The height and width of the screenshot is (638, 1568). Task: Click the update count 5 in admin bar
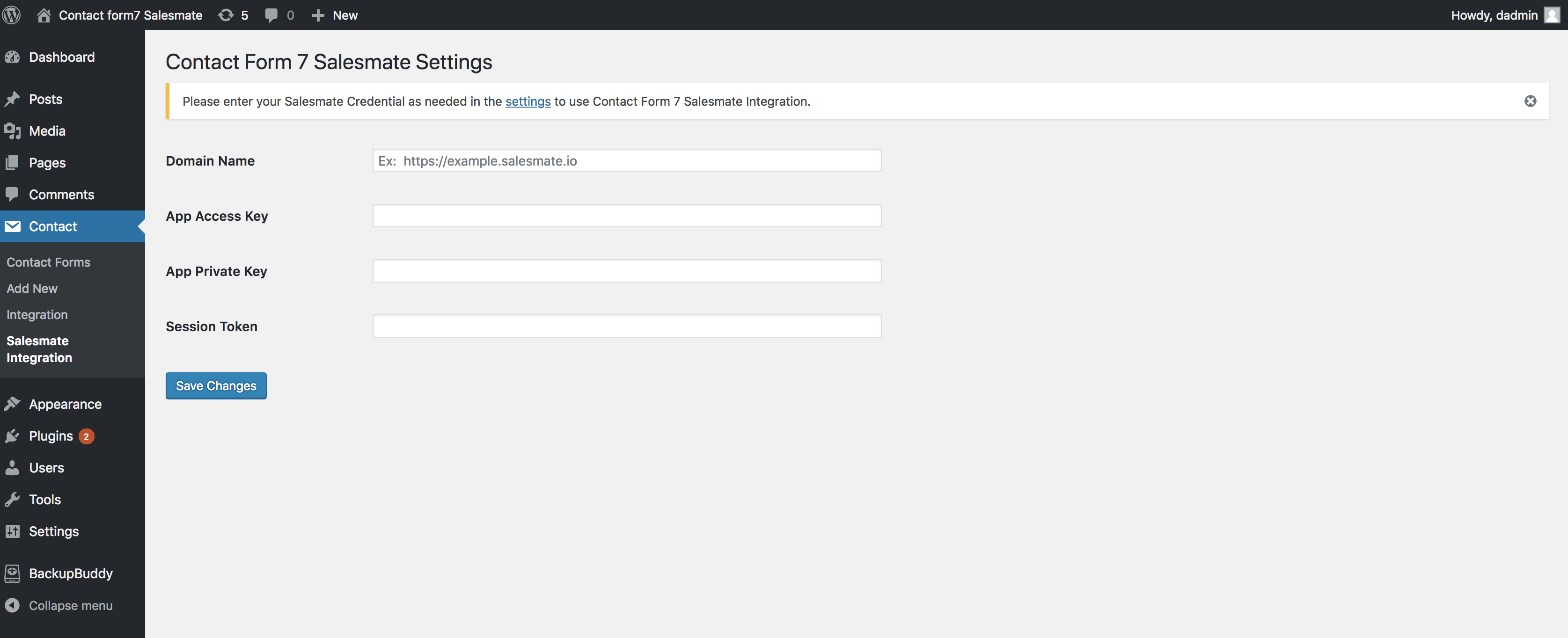coord(244,15)
